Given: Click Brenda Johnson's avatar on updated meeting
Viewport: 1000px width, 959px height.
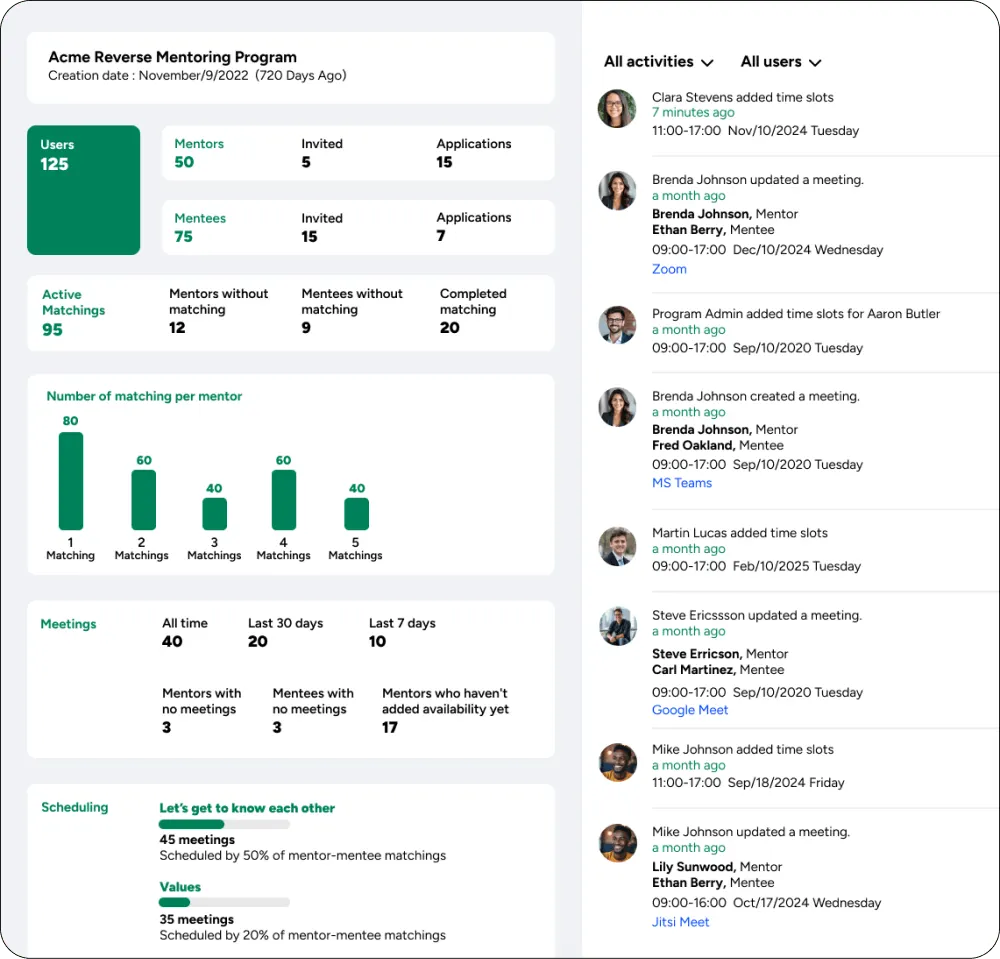Looking at the screenshot, I should [617, 190].
